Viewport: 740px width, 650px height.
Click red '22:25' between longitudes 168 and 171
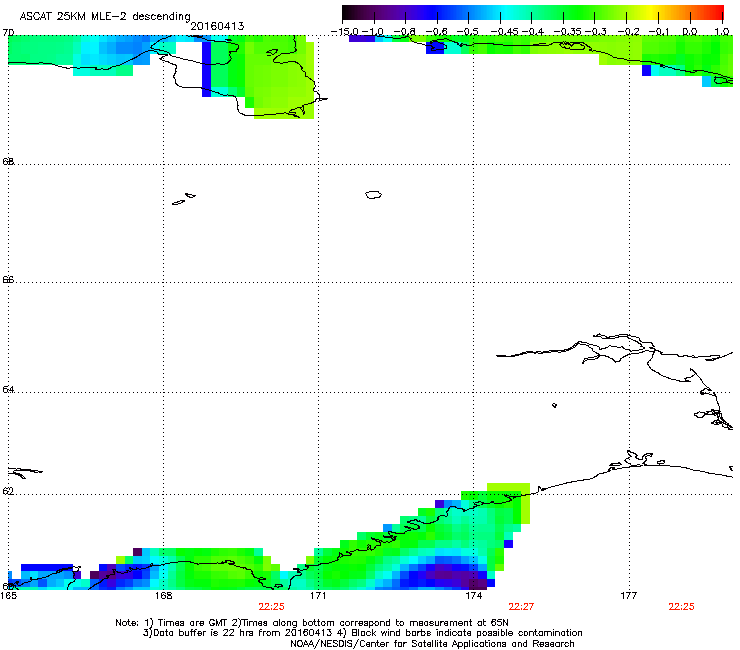[271, 607]
